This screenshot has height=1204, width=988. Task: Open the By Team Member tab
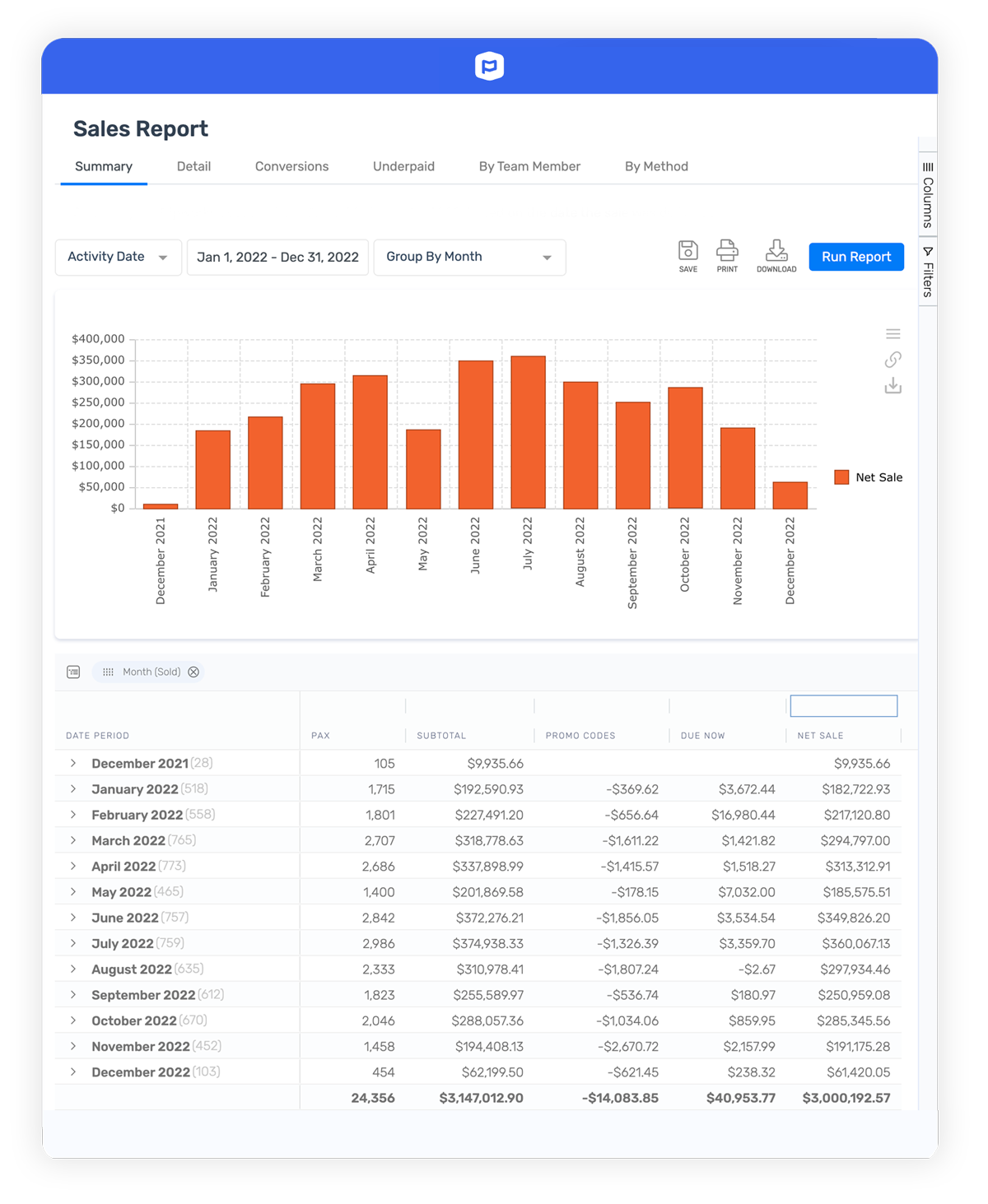click(529, 166)
